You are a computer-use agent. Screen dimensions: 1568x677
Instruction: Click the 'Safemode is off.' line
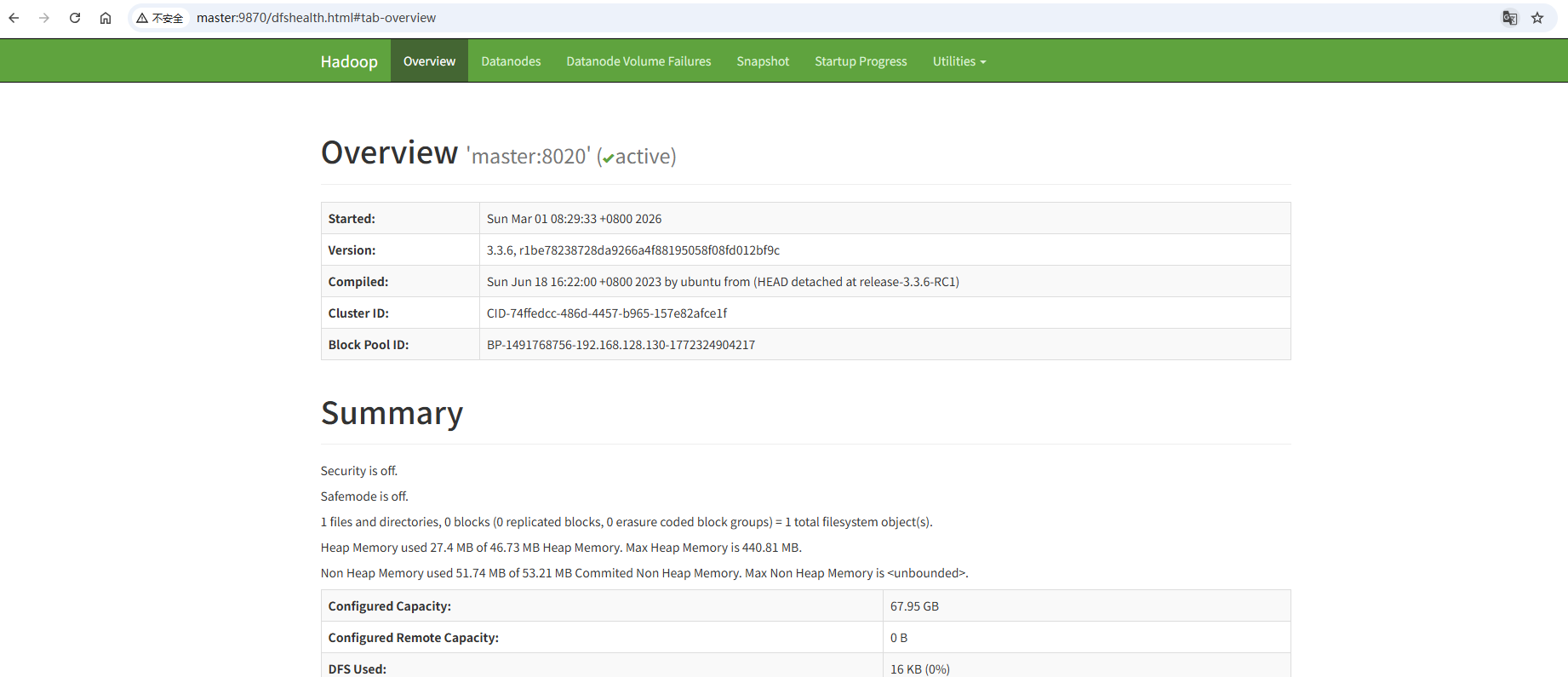(364, 496)
